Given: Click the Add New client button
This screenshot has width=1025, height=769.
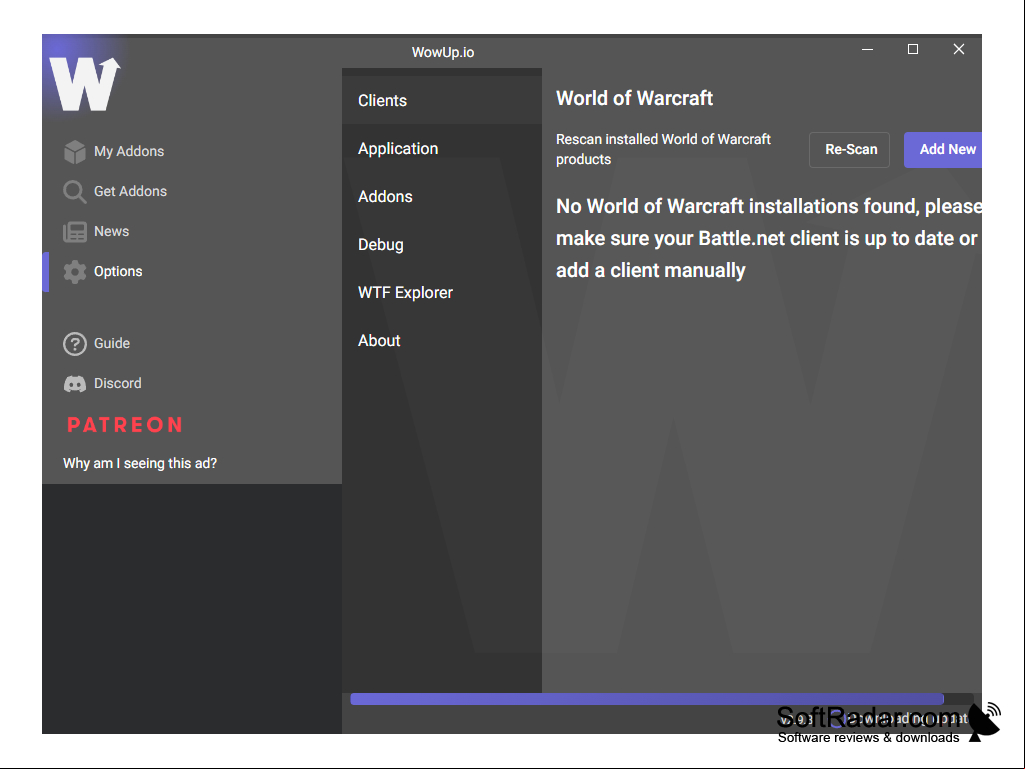Looking at the screenshot, I should pyautogui.click(x=943, y=150).
